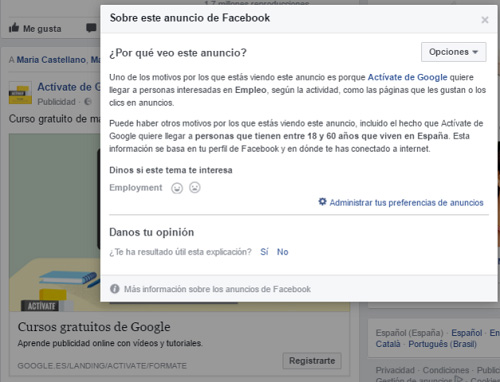Open the Opciones dropdown

[454, 52]
